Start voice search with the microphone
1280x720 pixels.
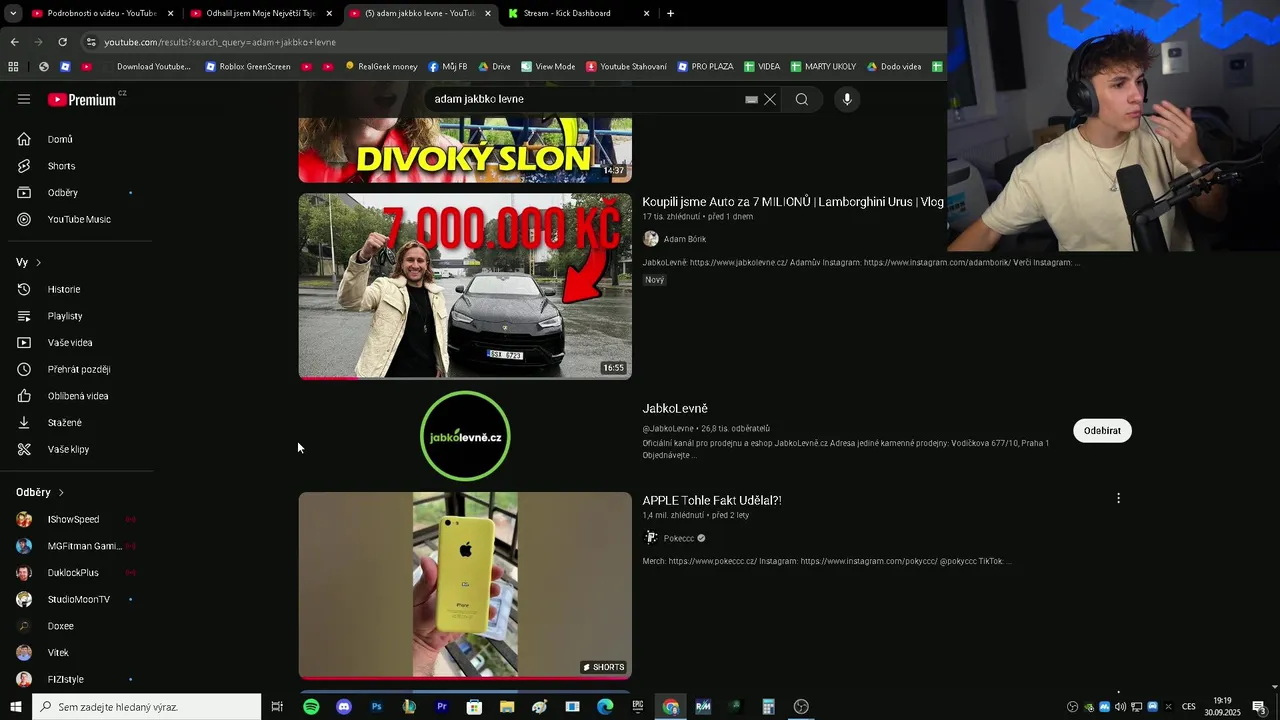[x=847, y=99]
